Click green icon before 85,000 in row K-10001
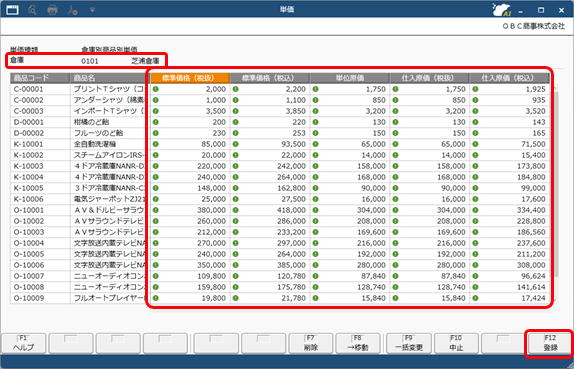The image size is (574, 369). [x=156, y=144]
